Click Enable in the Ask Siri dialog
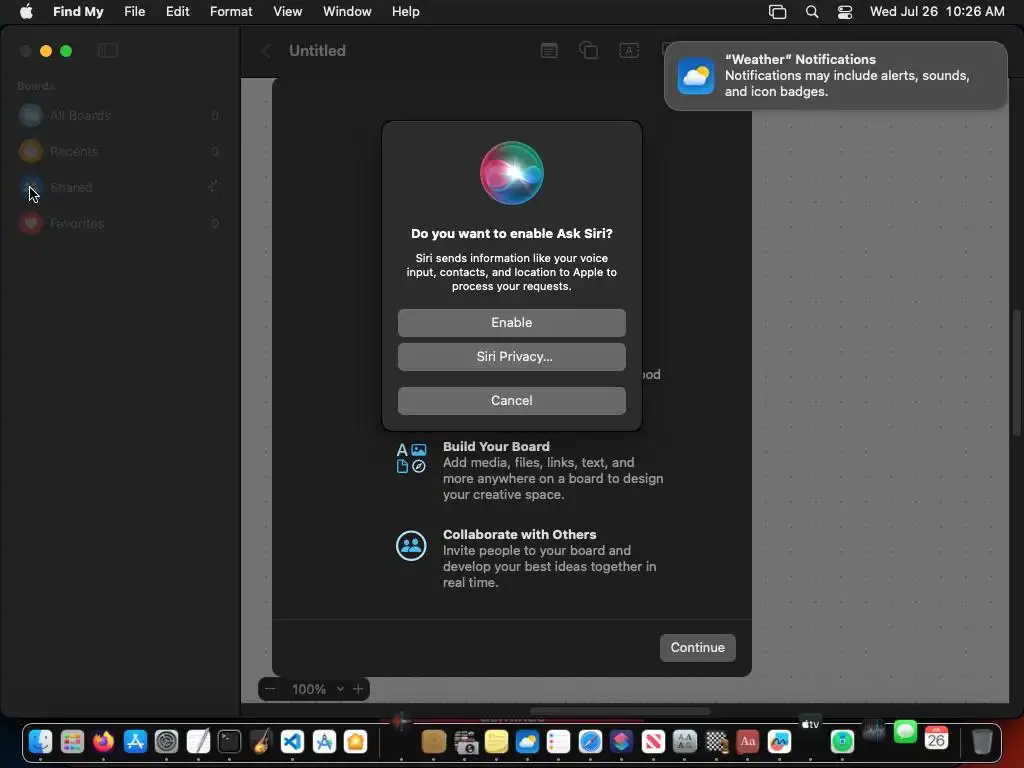The width and height of the screenshot is (1024, 768). click(511, 323)
